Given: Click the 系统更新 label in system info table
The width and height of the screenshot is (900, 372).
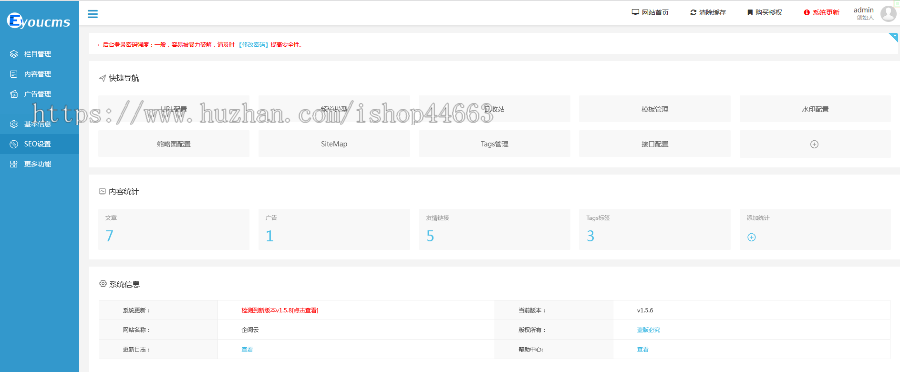Looking at the screenshot, I should (x=136, y=310).
